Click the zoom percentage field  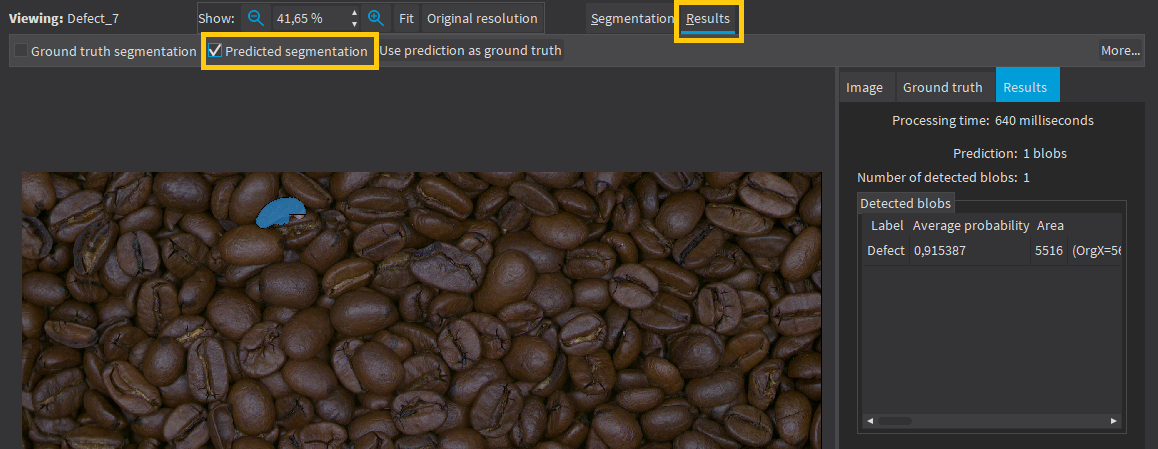point(308,18)
